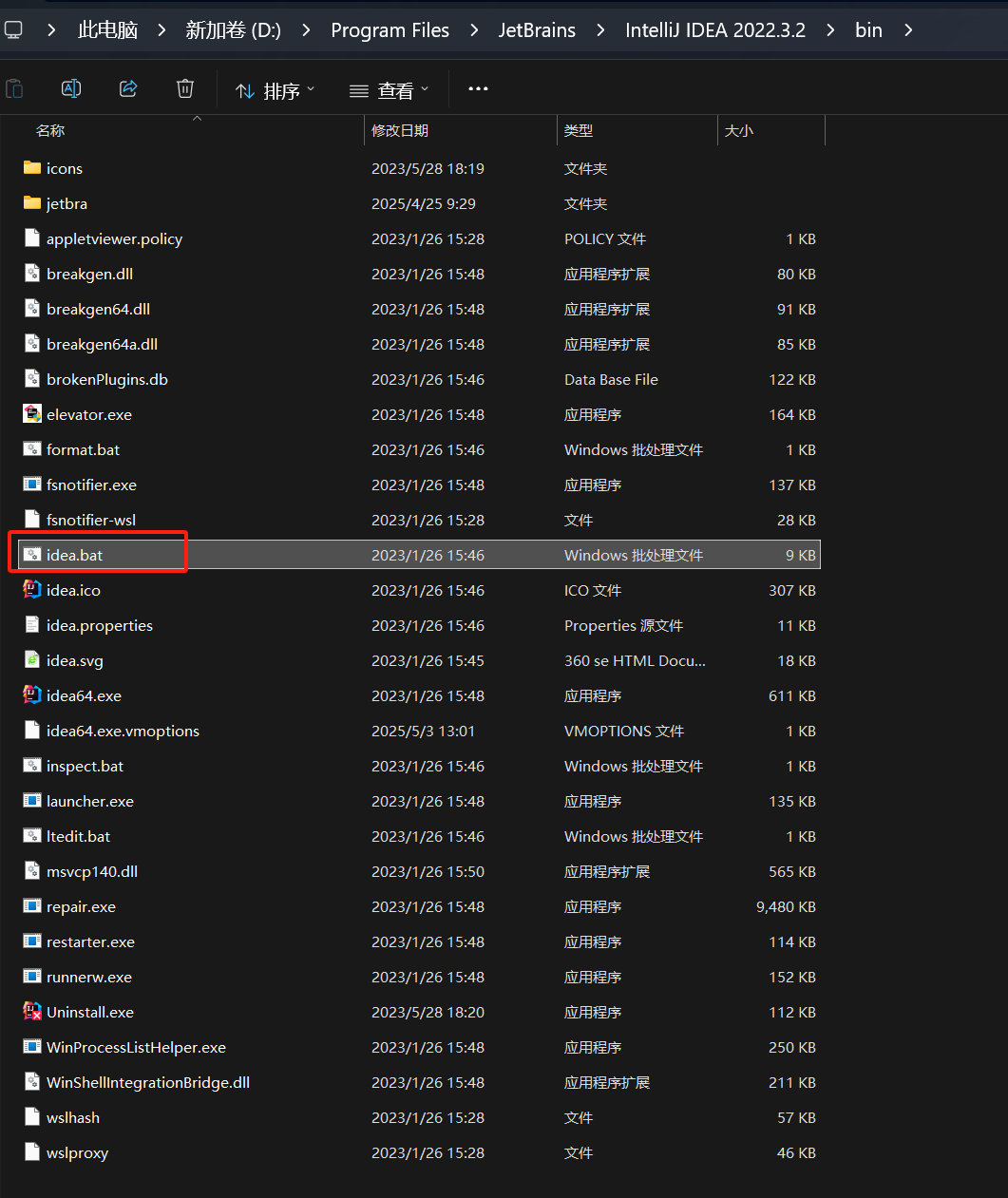The width and height of the screenshot is (1008, 1198).
Task: Sort by 类型 column header
Action: [579, 130]
